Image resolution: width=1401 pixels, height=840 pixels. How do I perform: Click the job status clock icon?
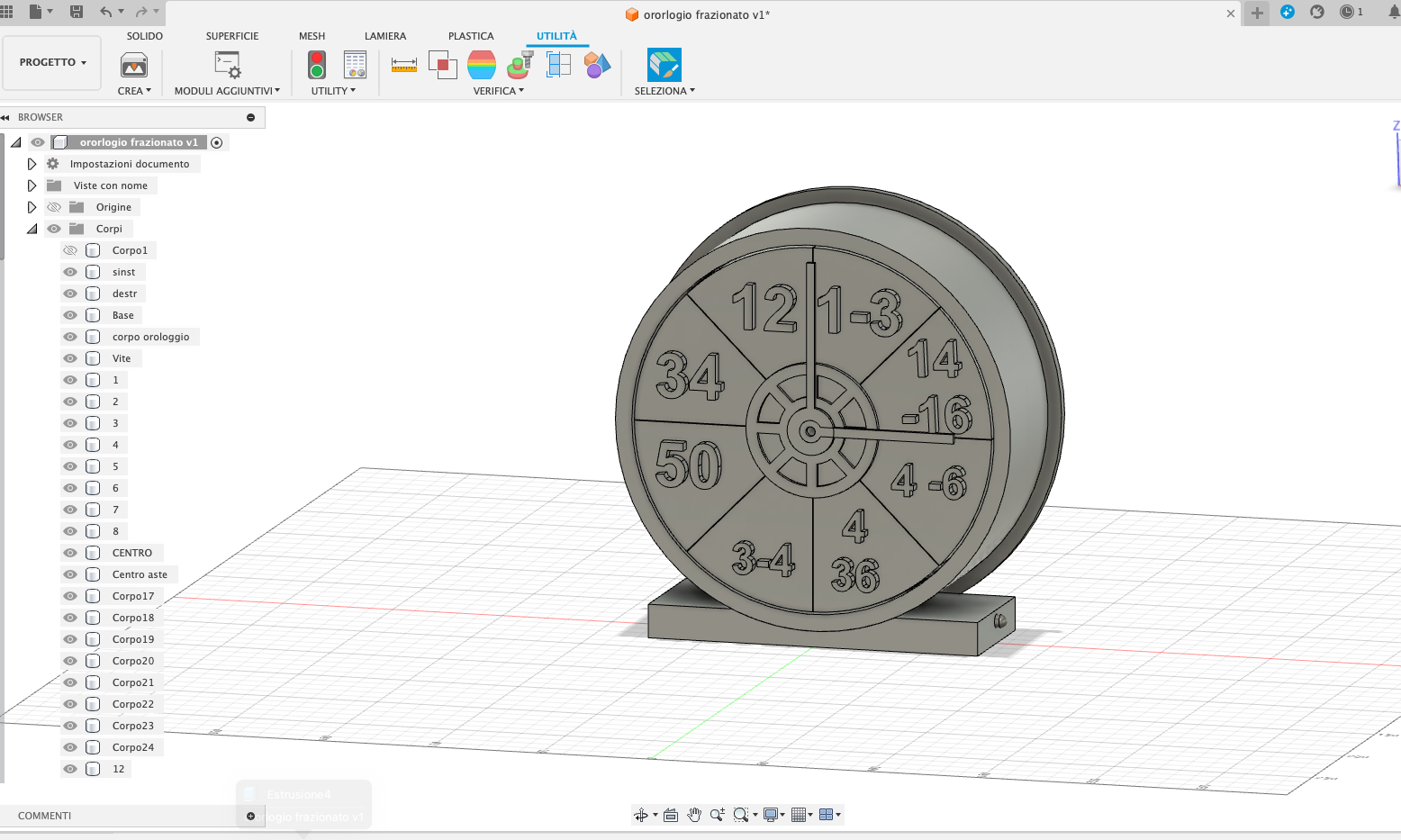[1347, 12]
